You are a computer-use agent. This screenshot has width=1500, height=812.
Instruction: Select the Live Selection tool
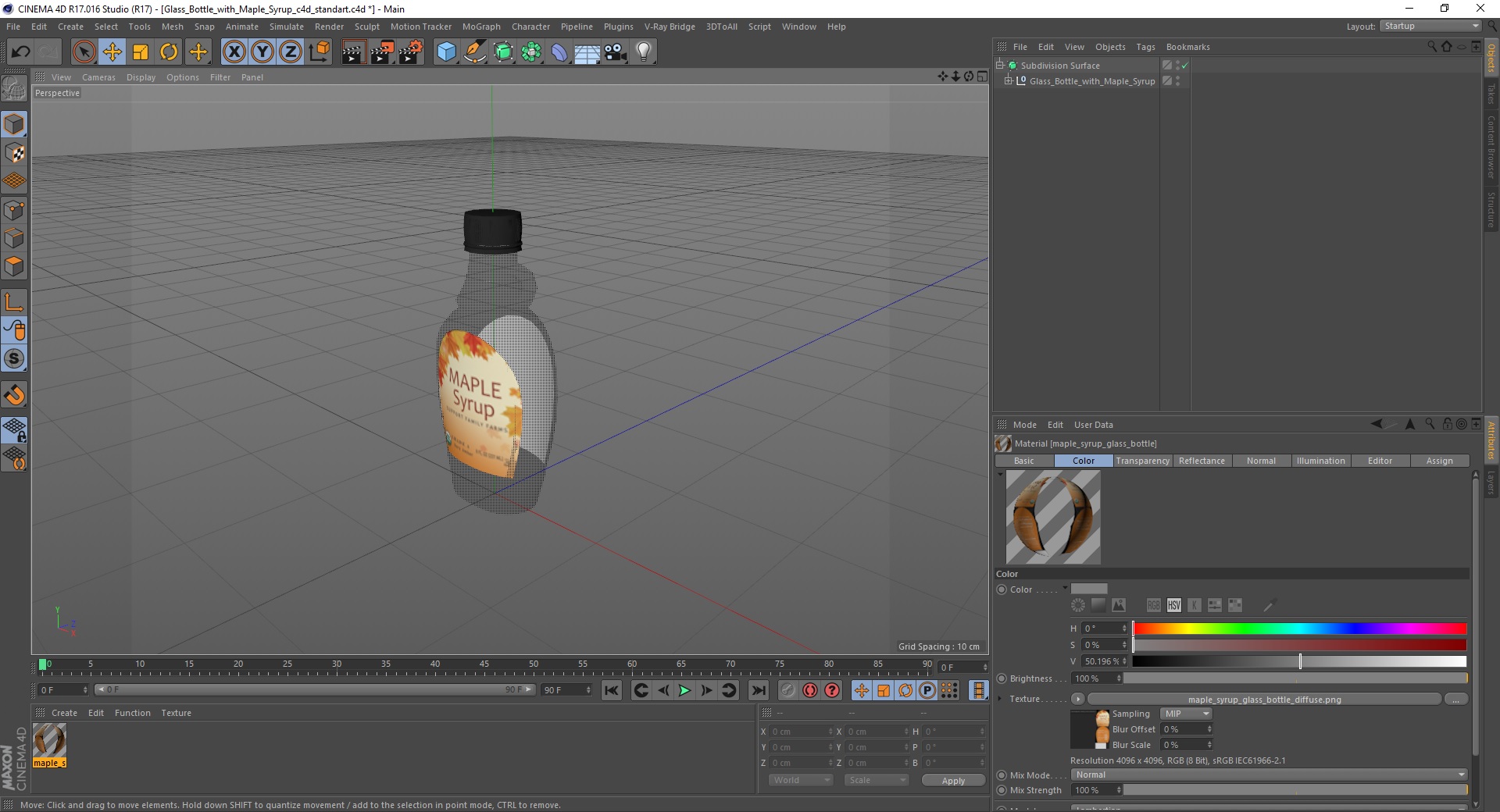coord(84,52)
